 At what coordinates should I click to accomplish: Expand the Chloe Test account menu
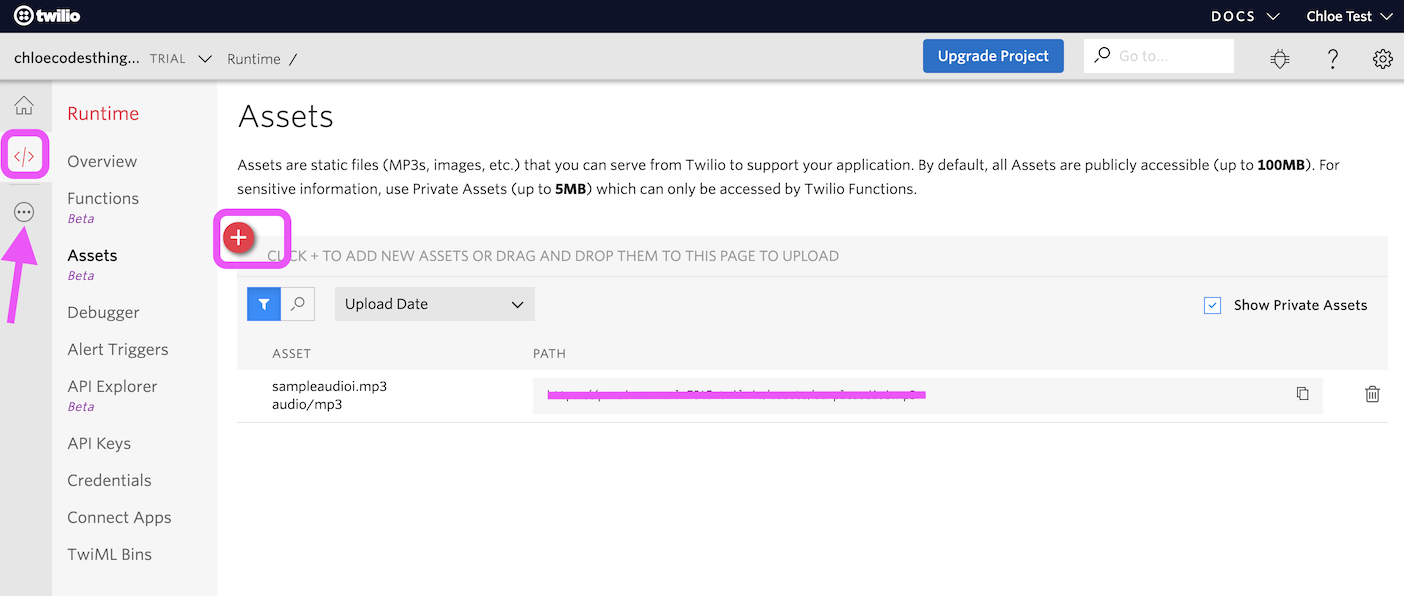coord(1349,16)
